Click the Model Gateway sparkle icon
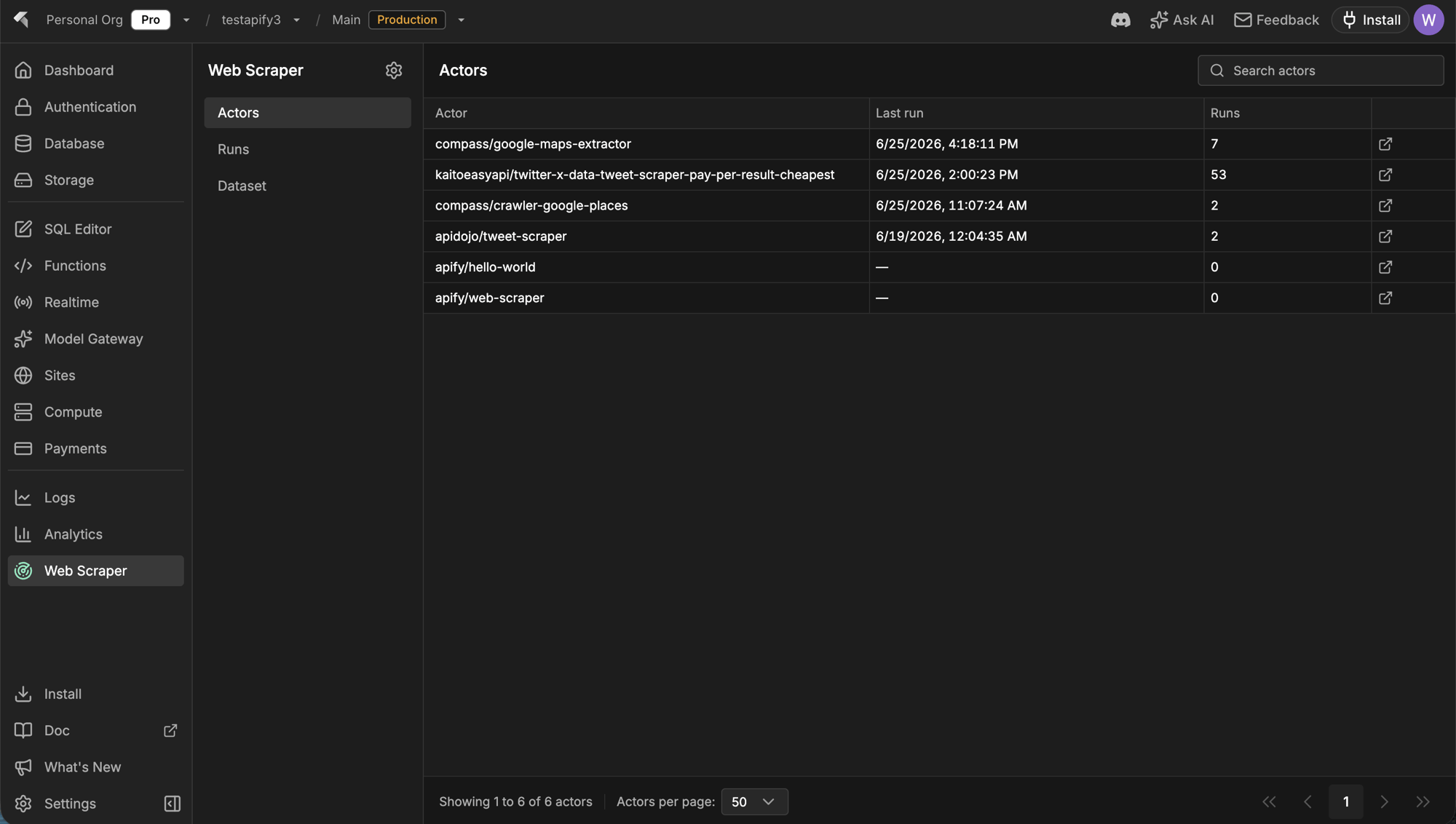 click(23, 338)
